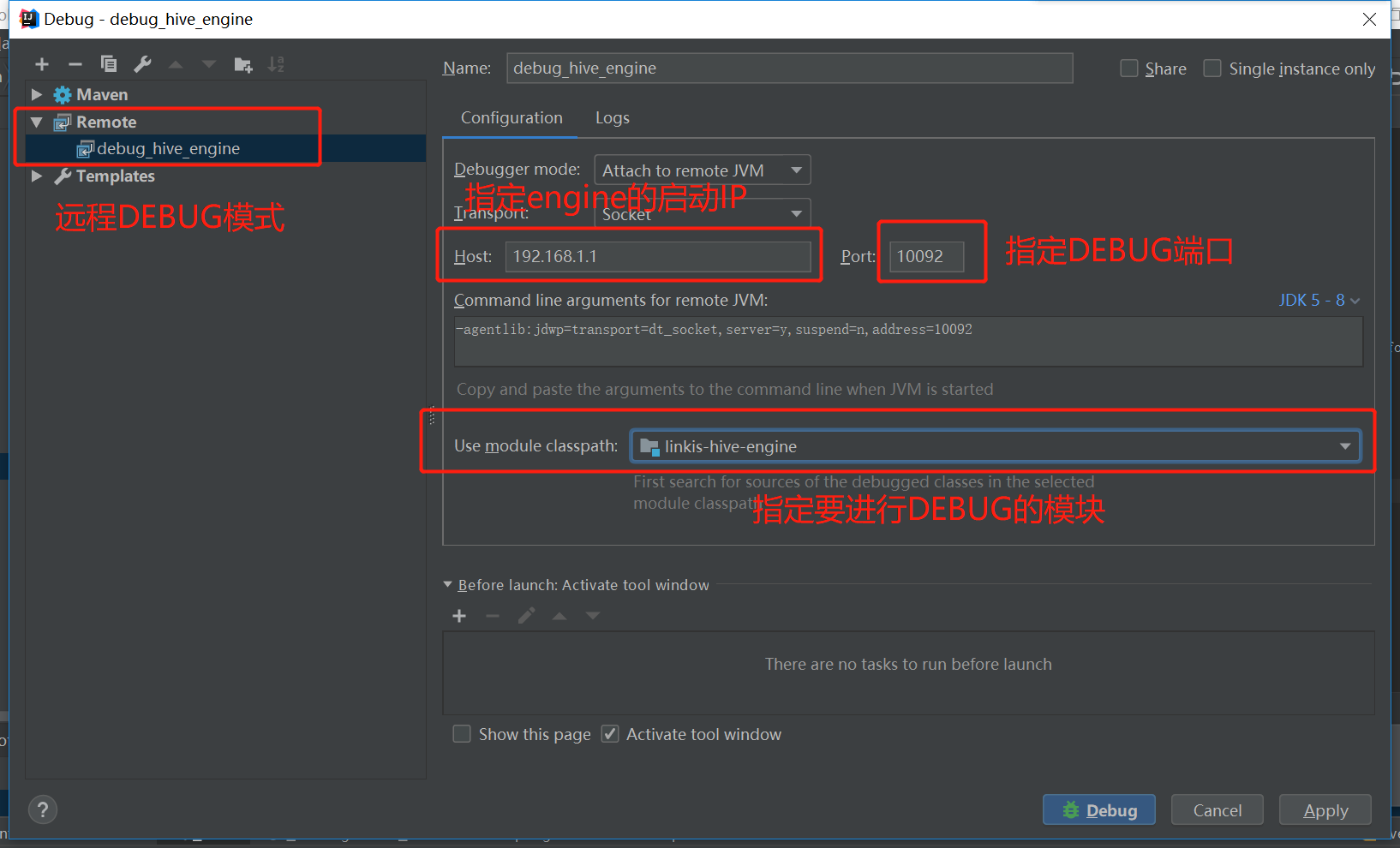This screenshot has width=1400, height=848.
Task: Click into the Host input field
Action: pyautogui.click(x=657, y=257)
